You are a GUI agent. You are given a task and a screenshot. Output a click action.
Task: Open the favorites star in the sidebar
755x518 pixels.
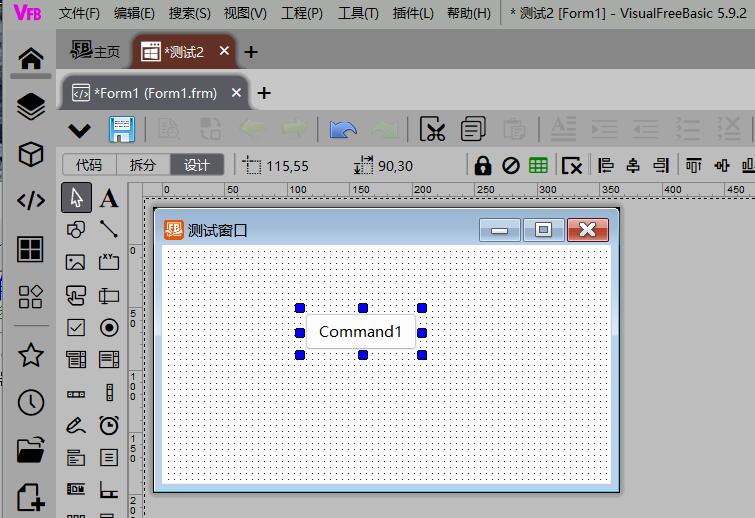coord(31,354)
